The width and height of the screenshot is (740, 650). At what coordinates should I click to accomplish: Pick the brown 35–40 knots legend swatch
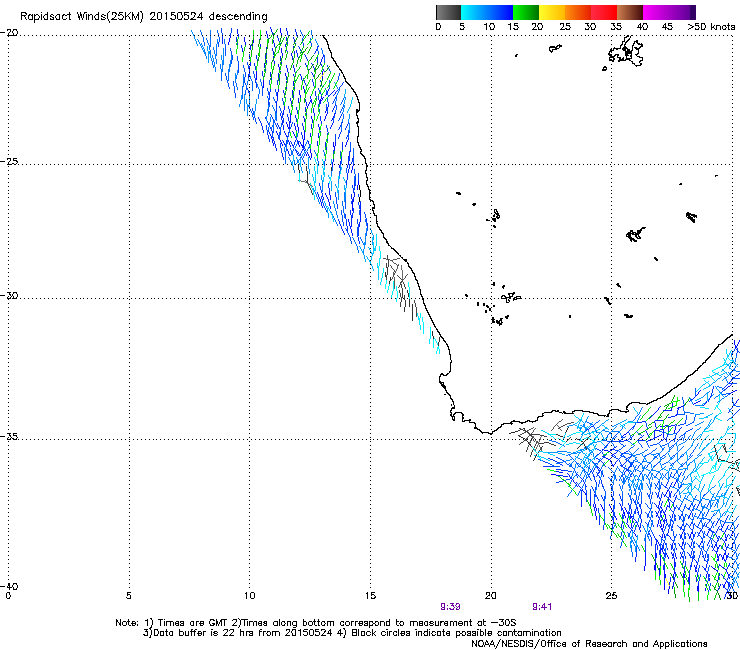coord(630,12)
